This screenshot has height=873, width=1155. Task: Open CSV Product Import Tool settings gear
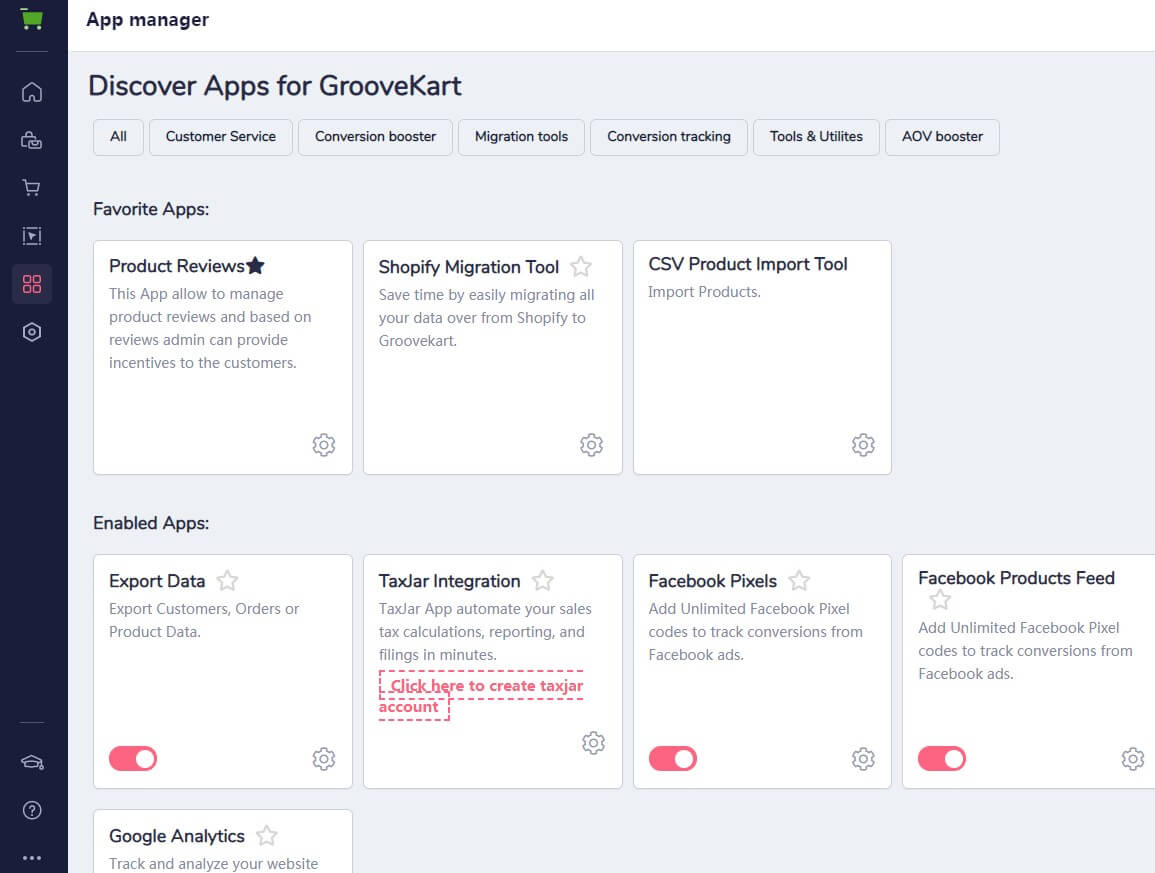[x=863, y=445]
